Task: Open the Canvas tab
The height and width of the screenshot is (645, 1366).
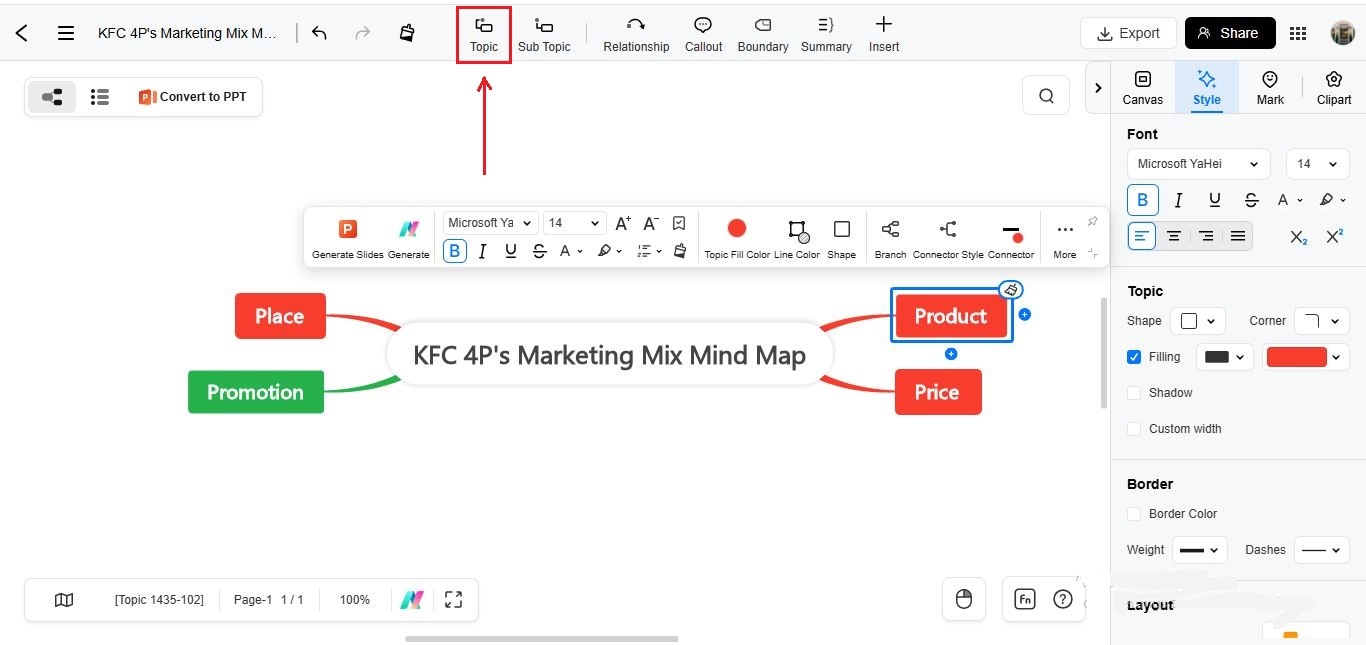Action: 1142,88
